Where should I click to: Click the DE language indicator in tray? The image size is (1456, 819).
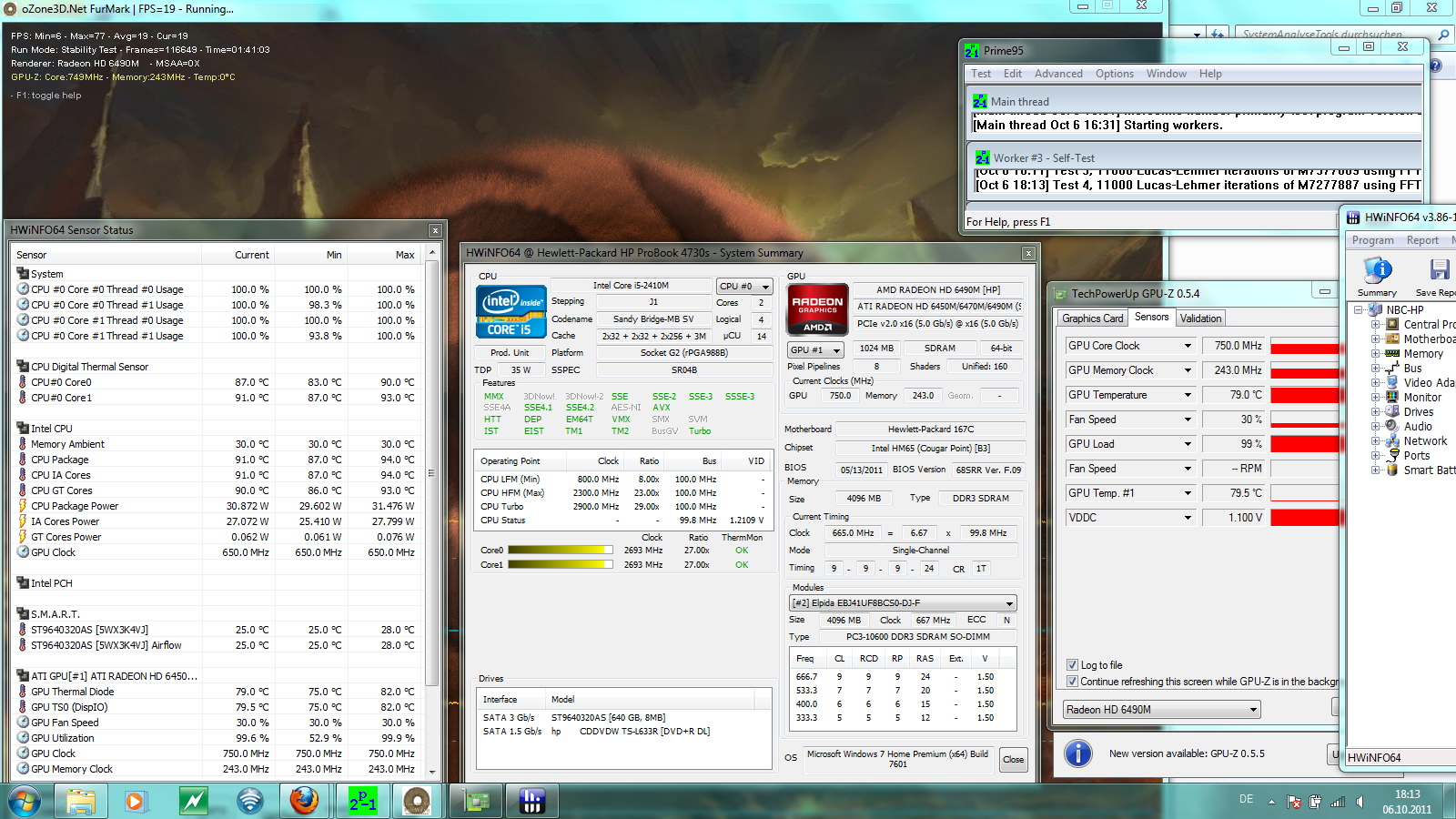tap(1246, 799)
